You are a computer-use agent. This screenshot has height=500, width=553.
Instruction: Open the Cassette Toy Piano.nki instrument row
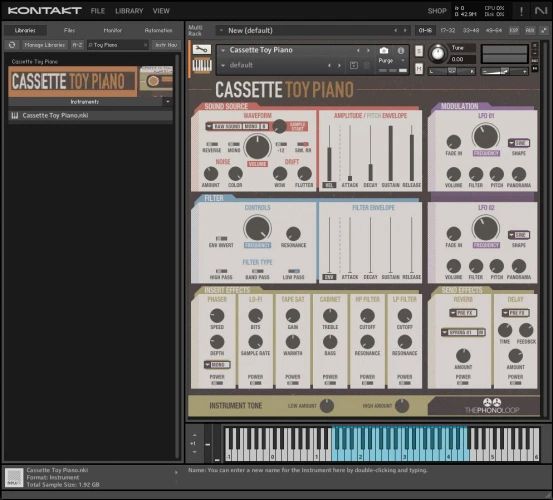coord(91,115)
